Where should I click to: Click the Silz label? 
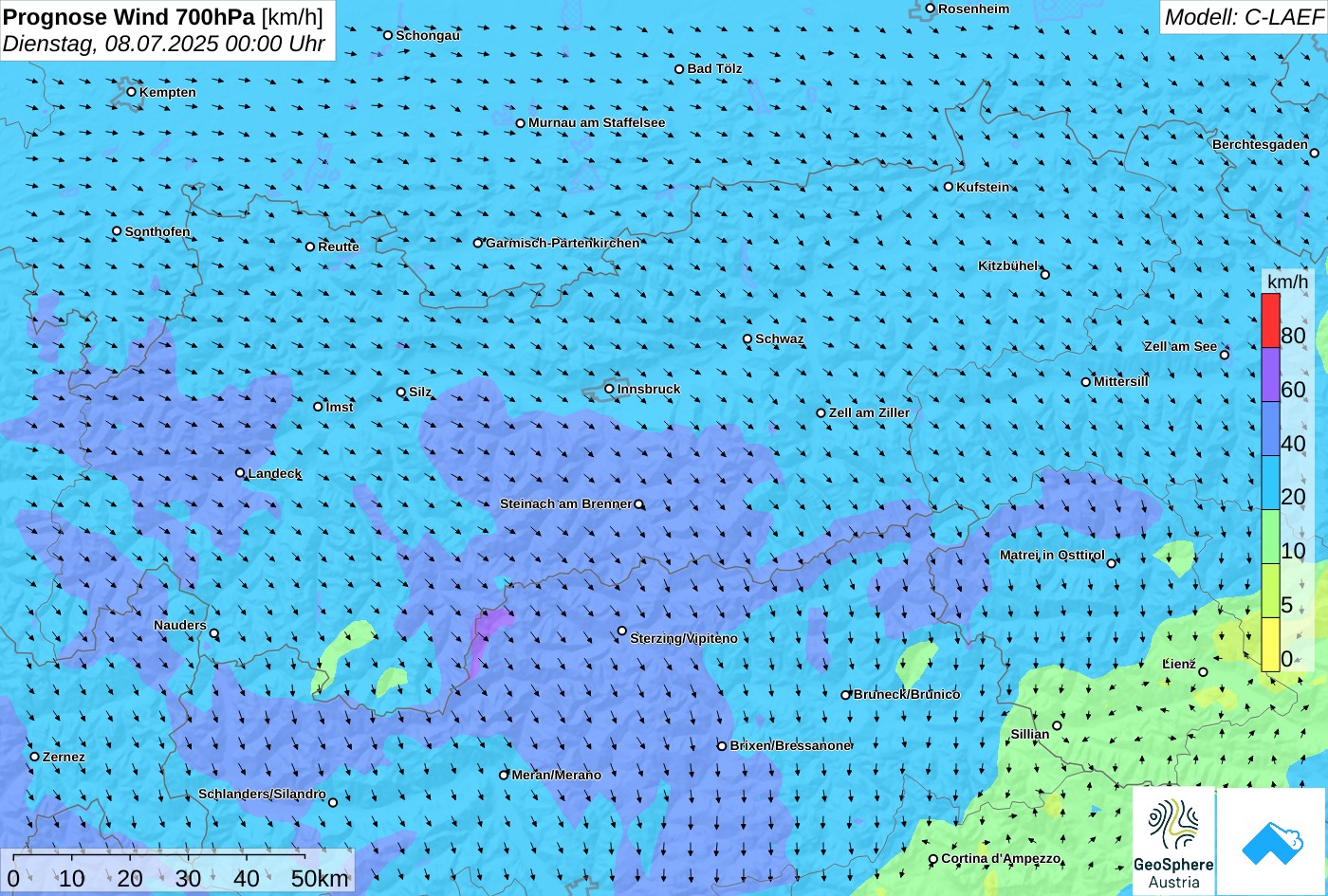click(x=420, y=392)
